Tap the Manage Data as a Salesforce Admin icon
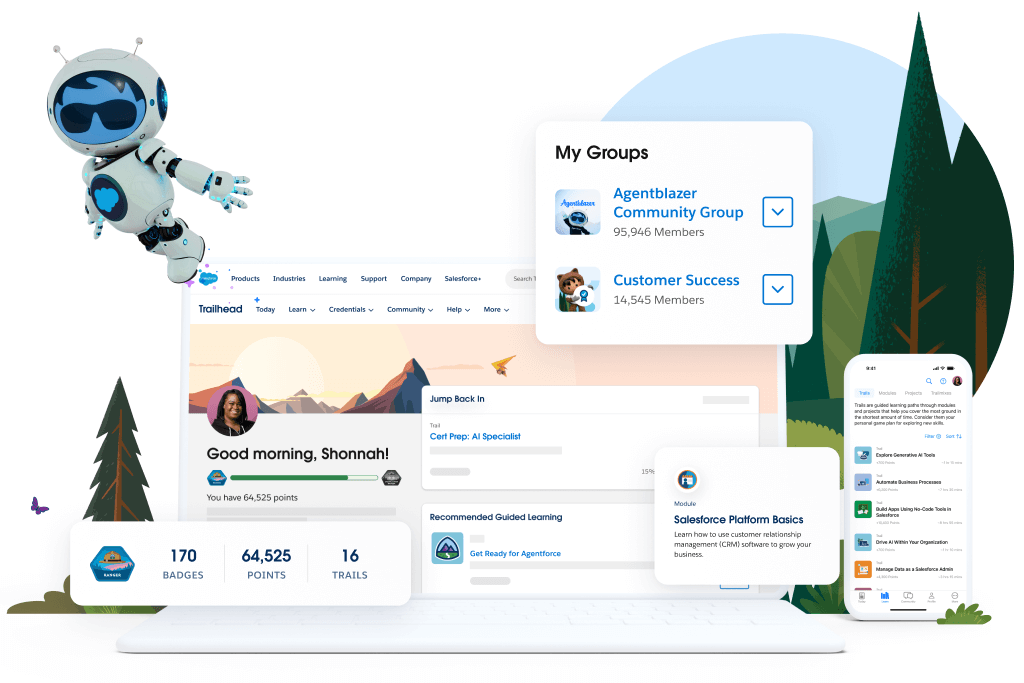Viewport: 1024px width, 683px height. click(x=863, y=569)
